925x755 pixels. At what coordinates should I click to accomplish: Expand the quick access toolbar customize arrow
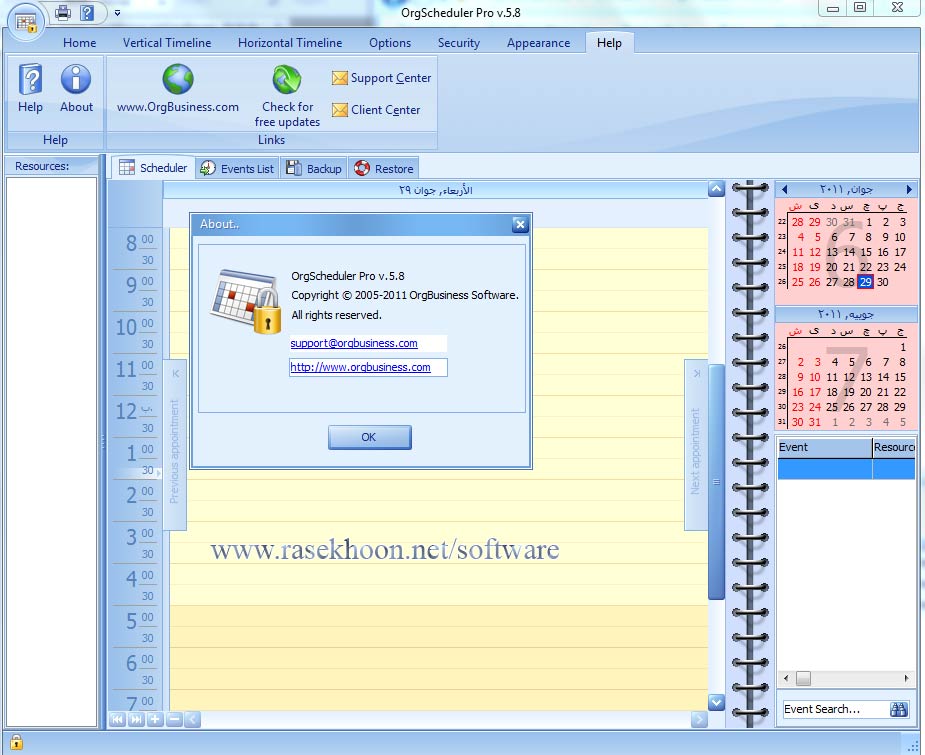[x=117, y=12]
